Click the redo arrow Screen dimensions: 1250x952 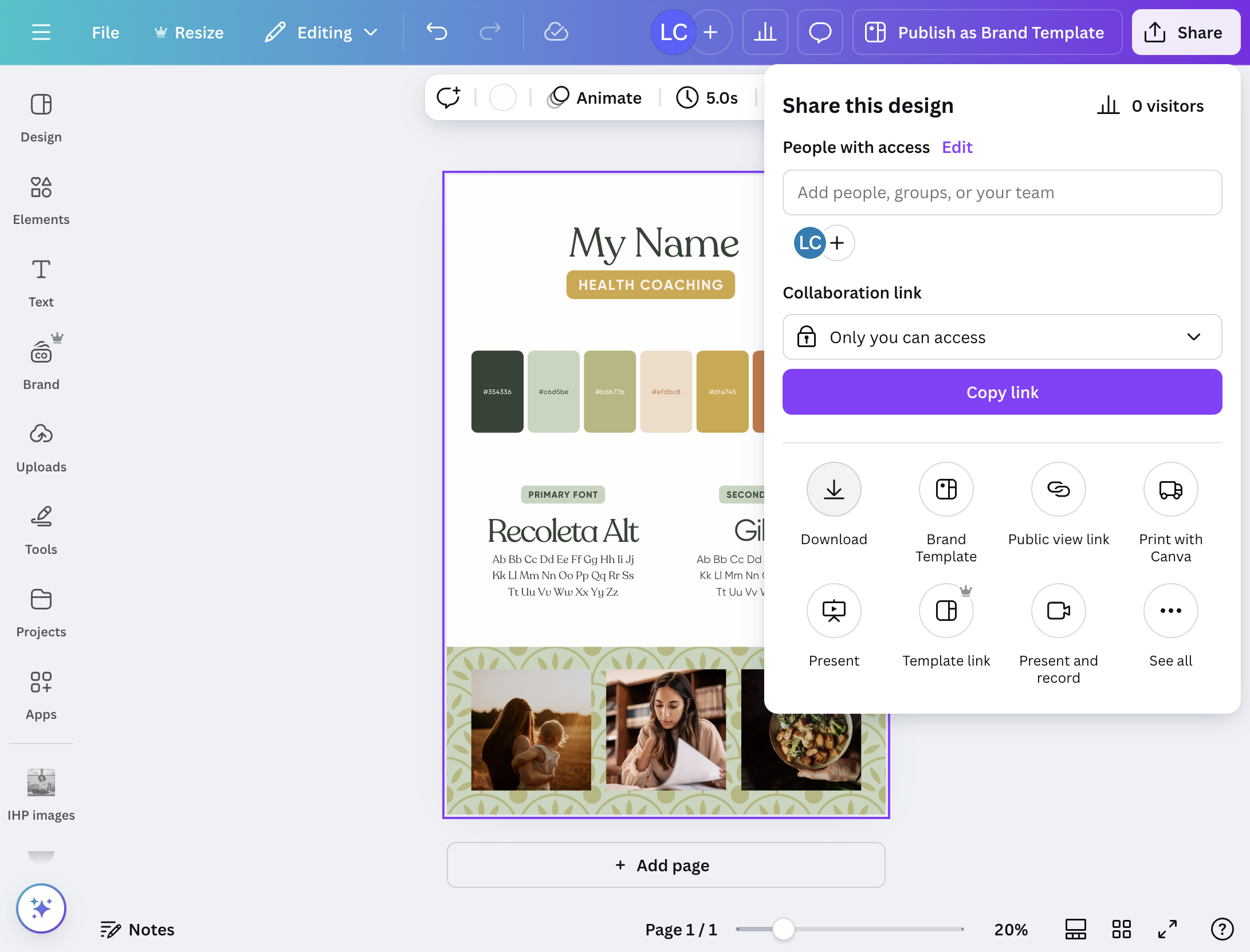[490, 32]
